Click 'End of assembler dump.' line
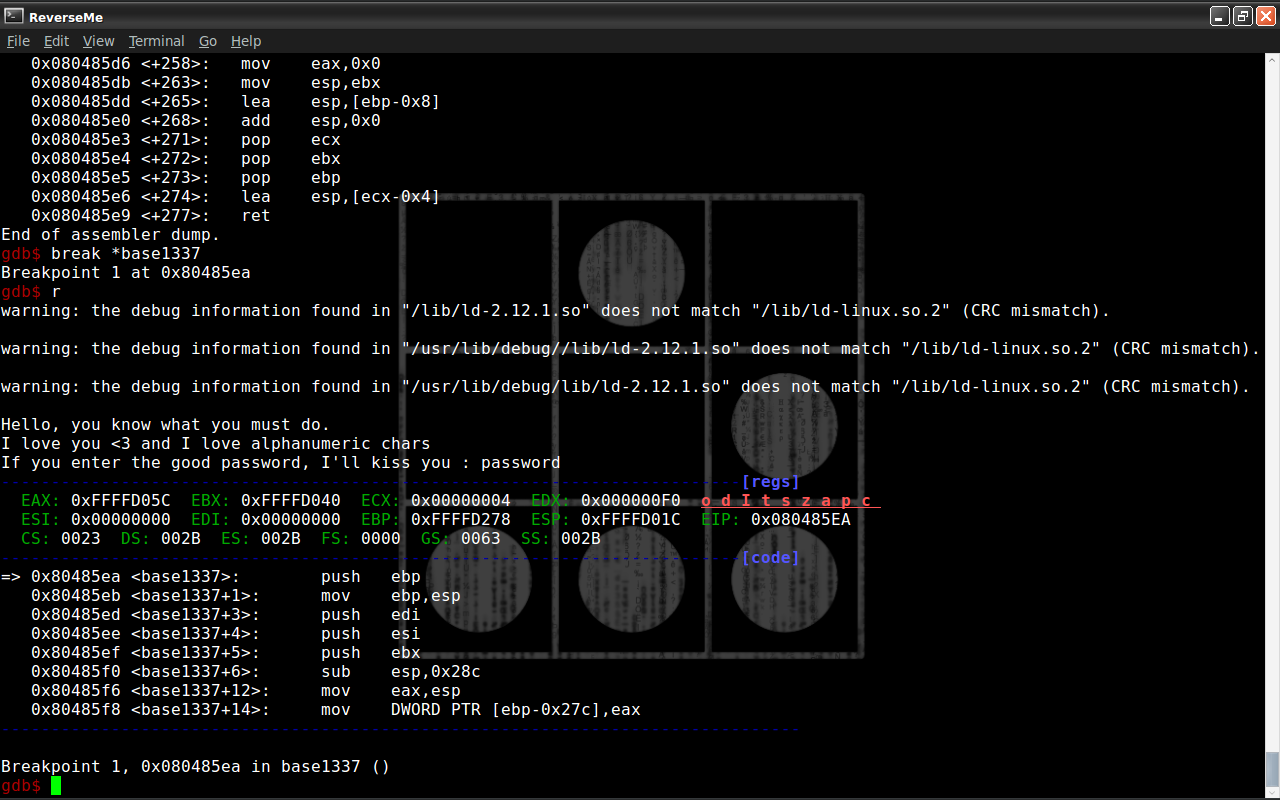Screen dimensions: 1280x800 point(111,235)
